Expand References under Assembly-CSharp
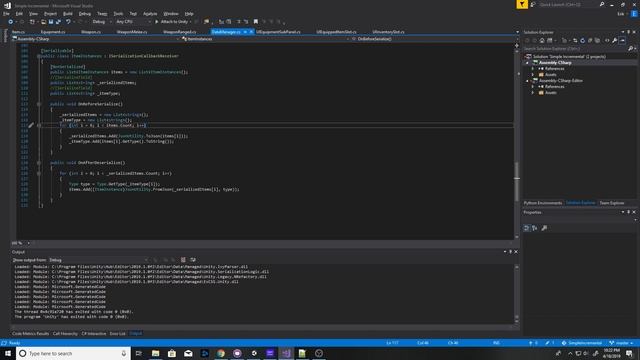The height and width of the screenshot is (360, 640). pos(533,69)
